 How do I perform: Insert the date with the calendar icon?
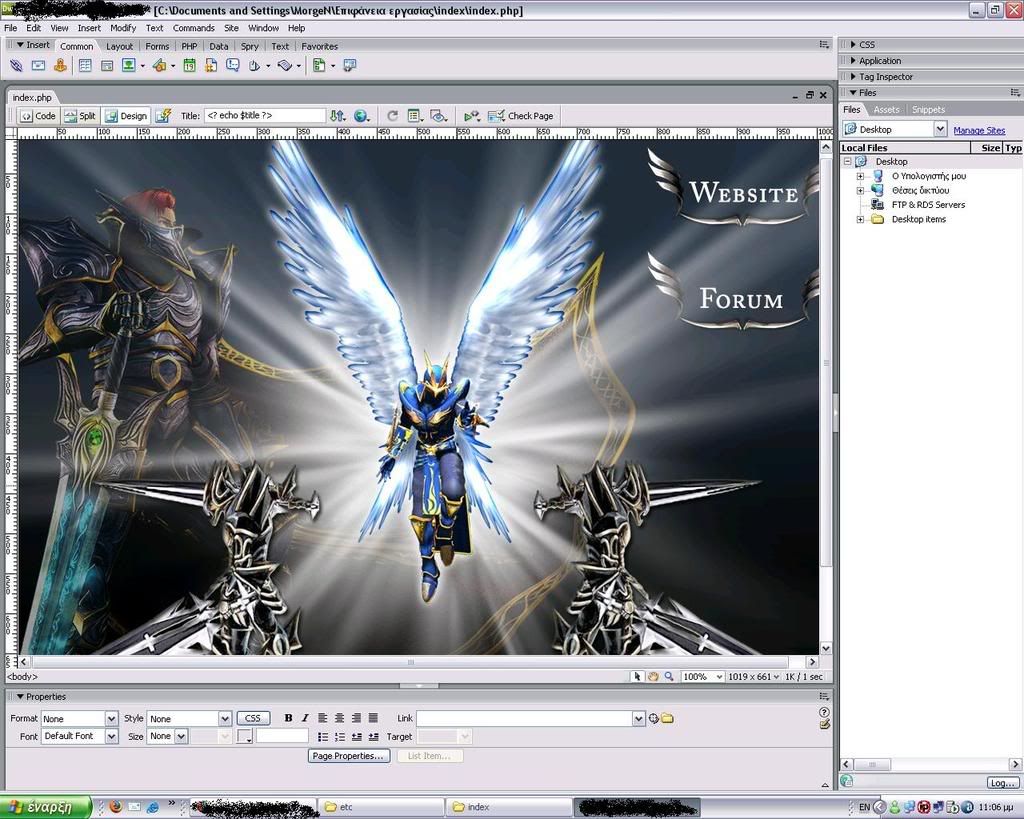pos(189,65)
